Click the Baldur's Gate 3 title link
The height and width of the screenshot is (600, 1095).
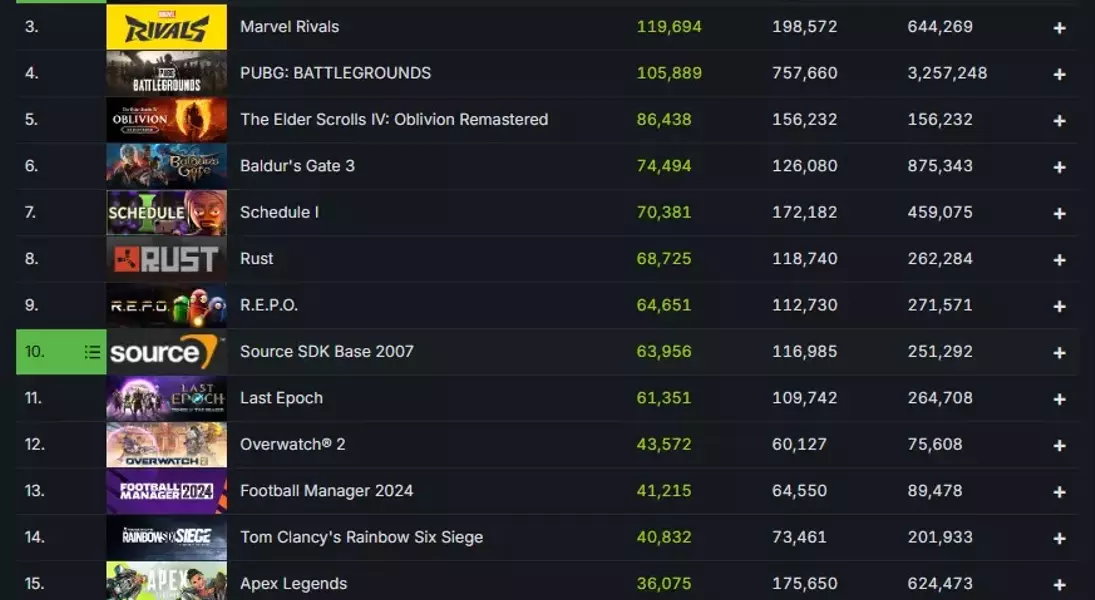(x=297, y=166)
